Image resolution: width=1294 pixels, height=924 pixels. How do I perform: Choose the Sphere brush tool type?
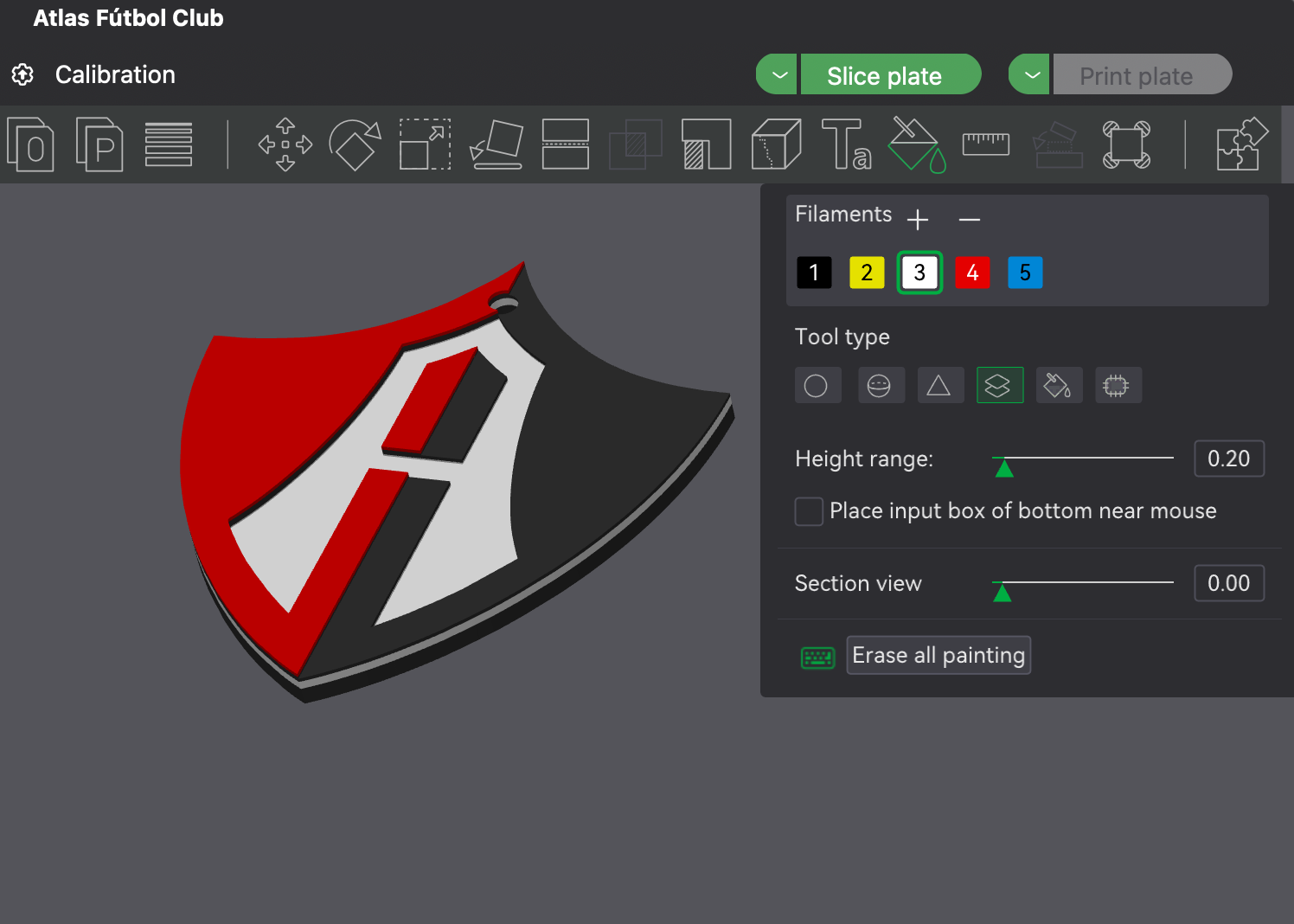(x=881, y=385)
